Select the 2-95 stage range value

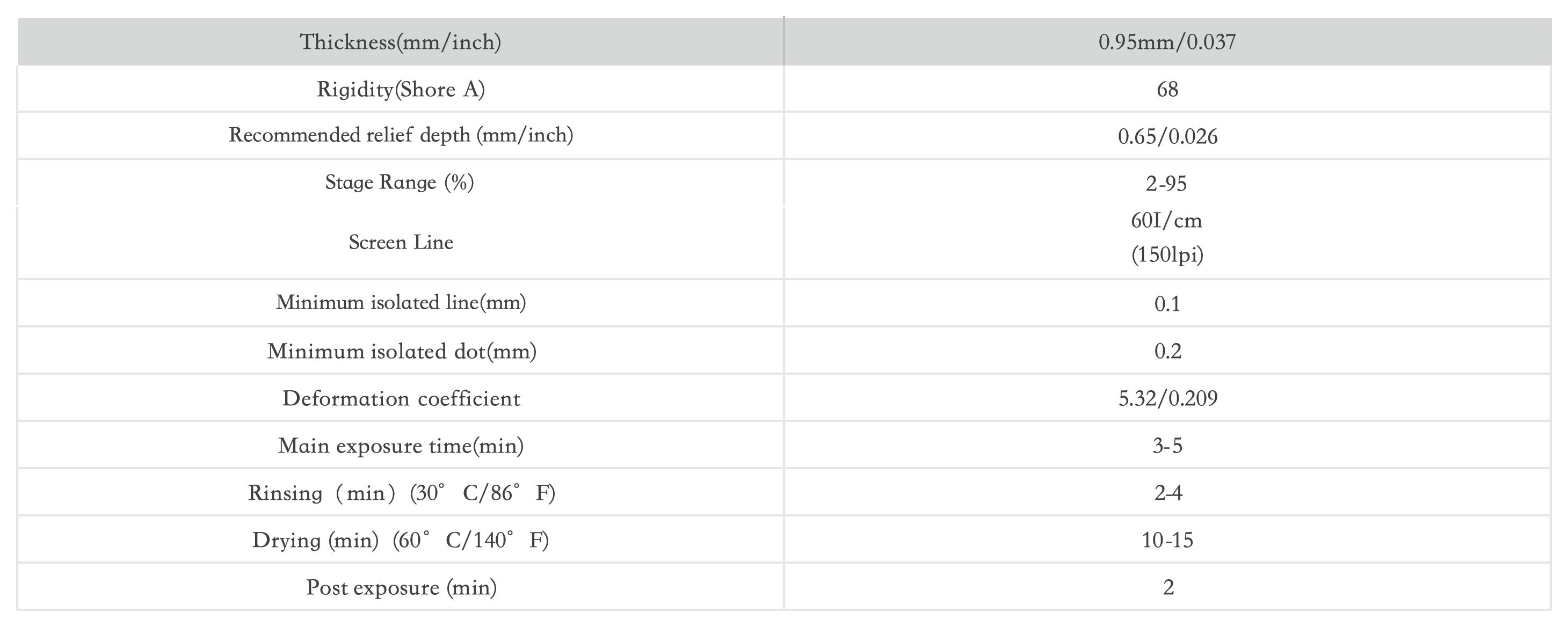(1166, 183)
